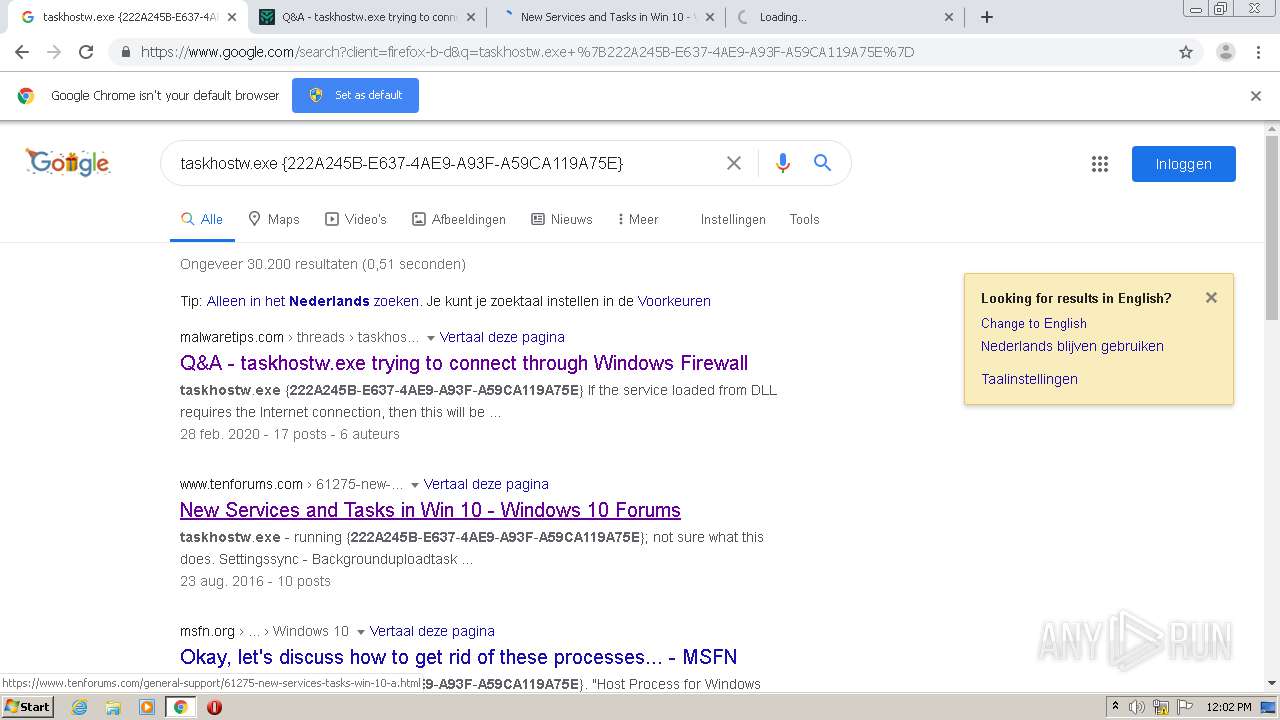Screen dimensions: 1280x720
Task: Open the Google apps grid
Action: (x=1100, y=164)
